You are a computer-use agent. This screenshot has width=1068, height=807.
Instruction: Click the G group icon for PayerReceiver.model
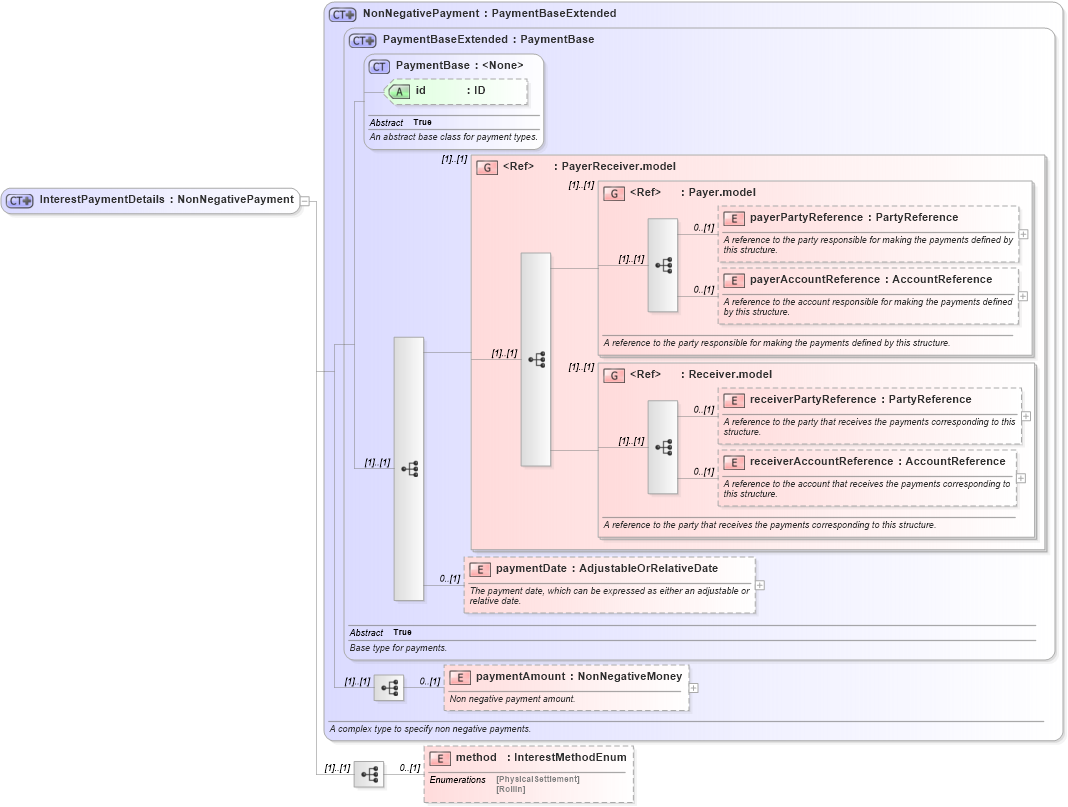(487, 166)
